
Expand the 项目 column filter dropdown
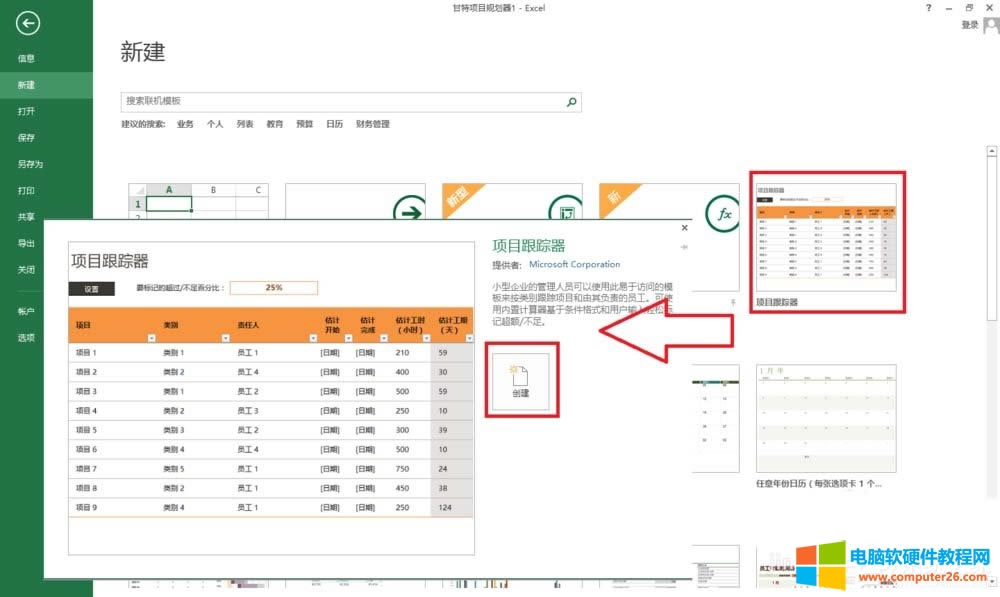[x=150, y=339]
